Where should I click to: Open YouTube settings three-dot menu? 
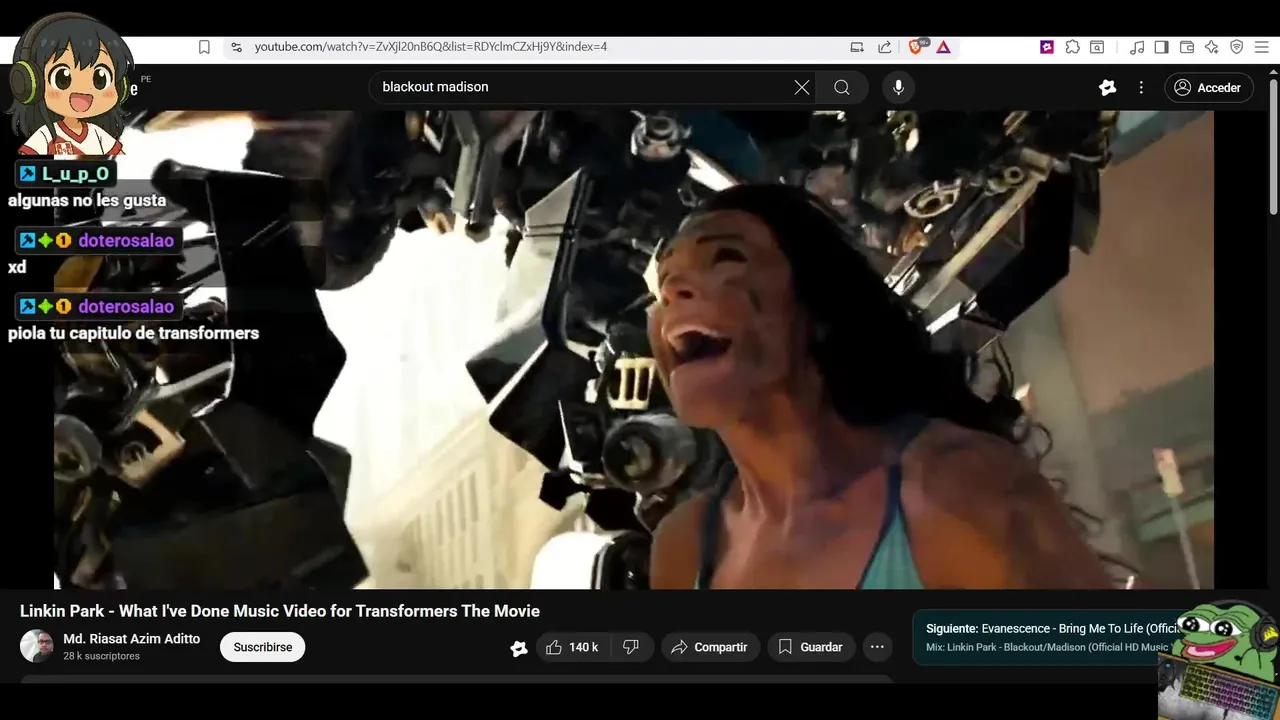pyautogui.click(x=1141, y=87)
